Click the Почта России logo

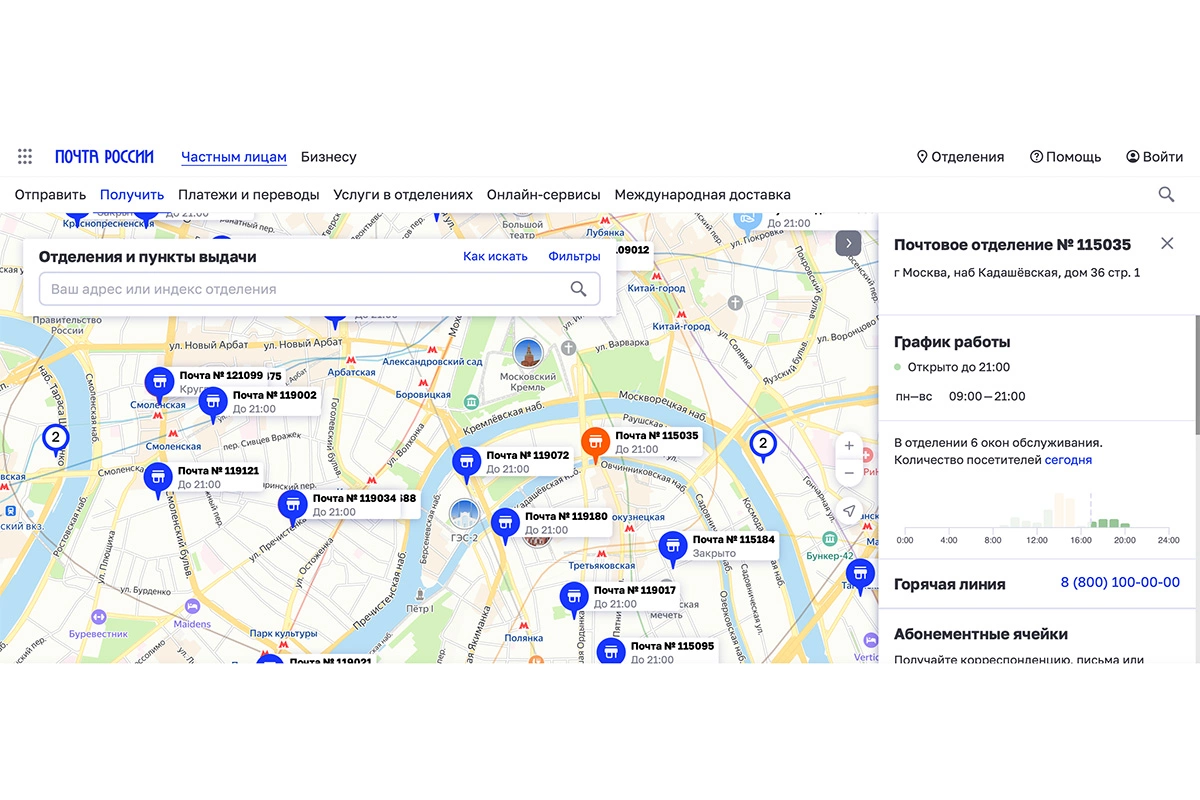(104, 157)
